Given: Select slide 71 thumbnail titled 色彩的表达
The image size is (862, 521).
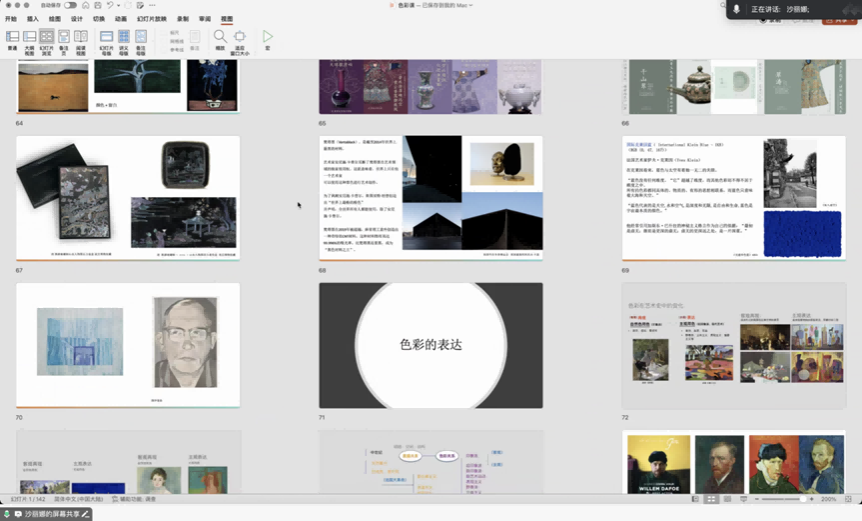Looking at the screenshot, I should click(x=430, y=345).
